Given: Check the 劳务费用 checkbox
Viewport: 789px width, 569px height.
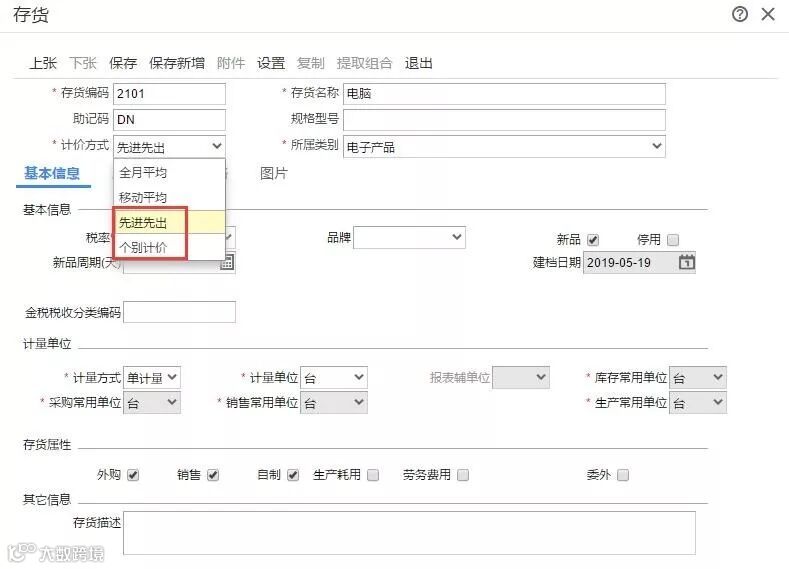Looking at the screenshot, I should coord(463,475).
